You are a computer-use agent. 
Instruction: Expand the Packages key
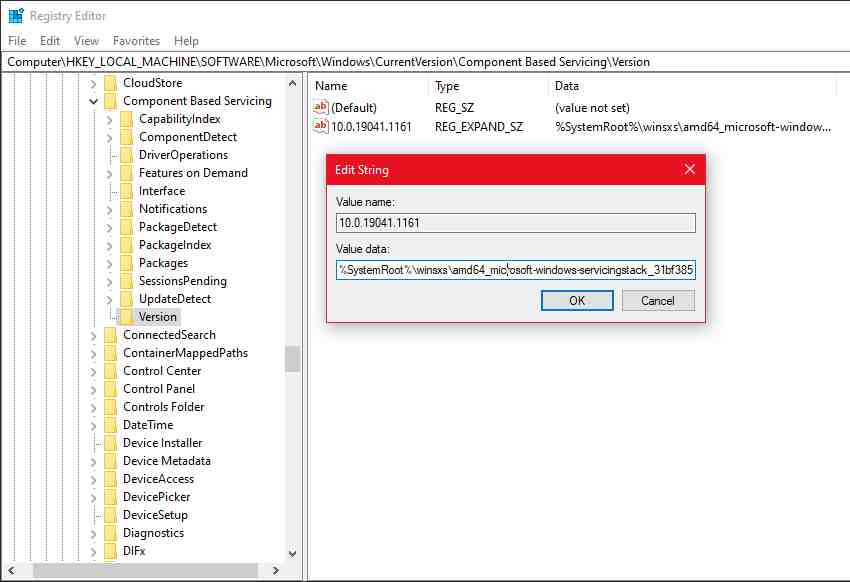coord(110,263)
